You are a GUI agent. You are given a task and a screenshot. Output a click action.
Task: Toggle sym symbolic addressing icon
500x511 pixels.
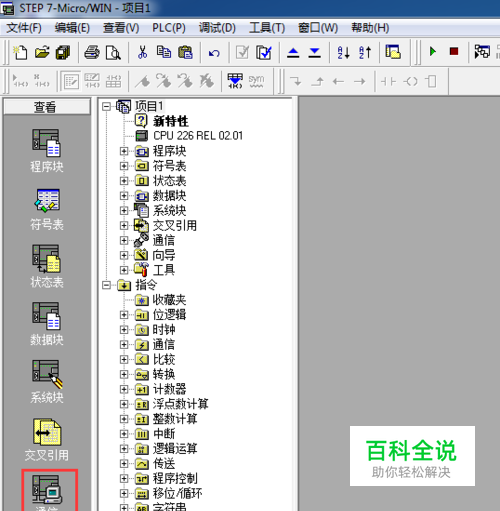coord(256,81)
